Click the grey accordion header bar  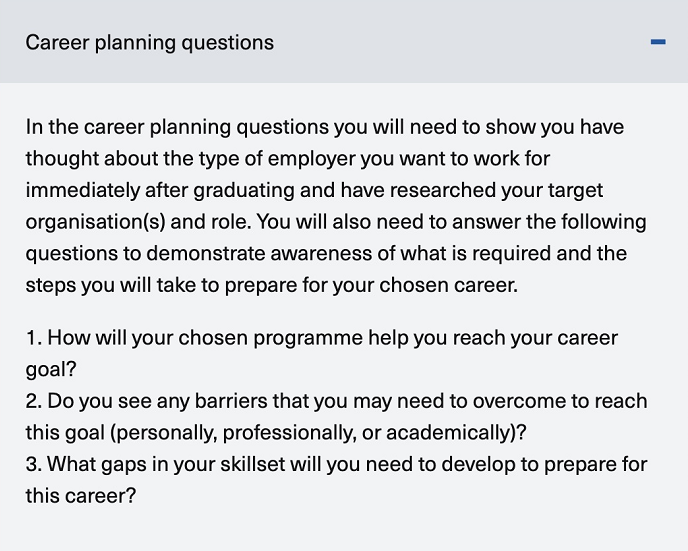click(344, 41)
